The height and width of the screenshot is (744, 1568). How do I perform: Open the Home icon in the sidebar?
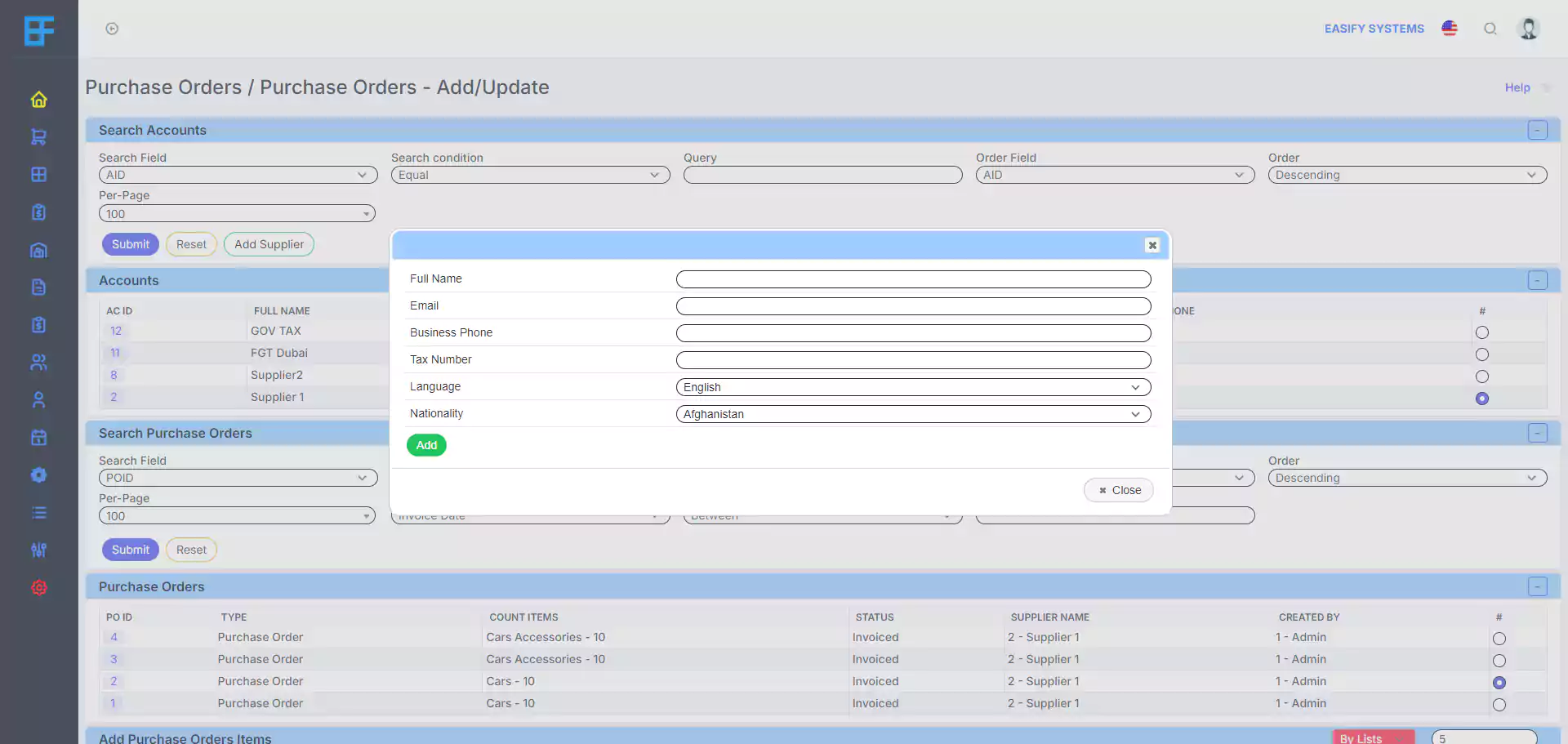38,100
